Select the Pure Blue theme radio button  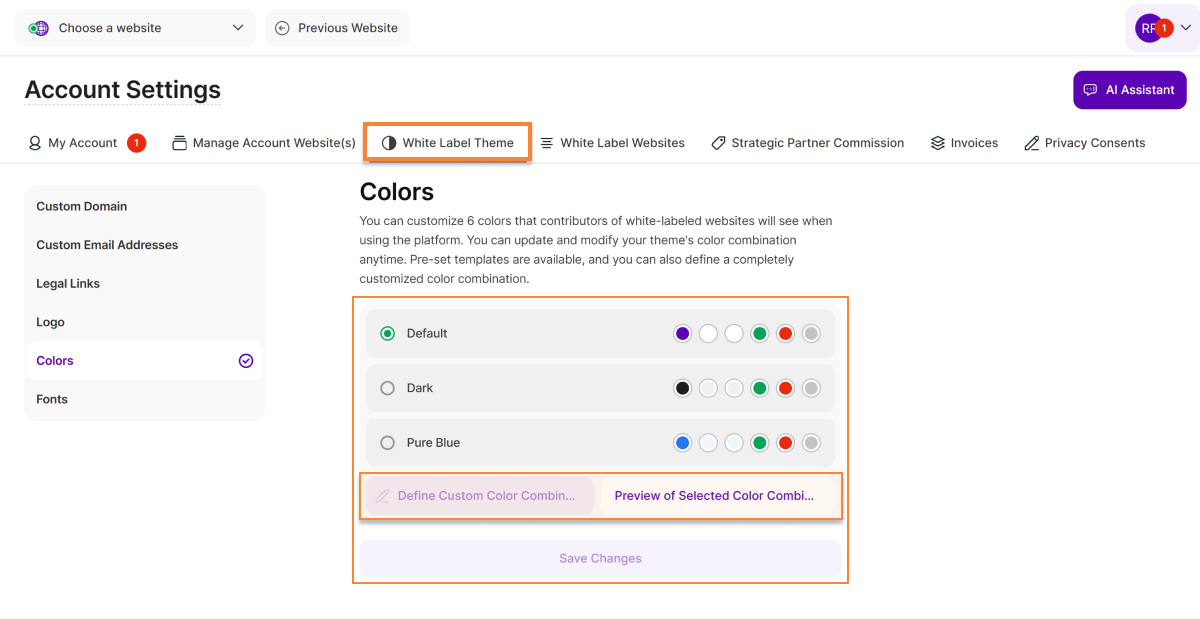coord(387,443)
